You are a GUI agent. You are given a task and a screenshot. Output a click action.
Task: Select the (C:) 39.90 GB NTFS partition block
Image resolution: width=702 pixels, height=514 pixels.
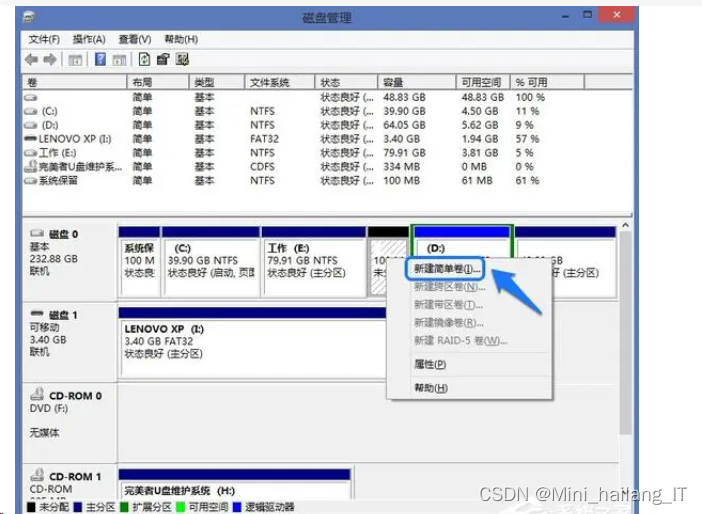pyautogui.click(x=211, y=261)
